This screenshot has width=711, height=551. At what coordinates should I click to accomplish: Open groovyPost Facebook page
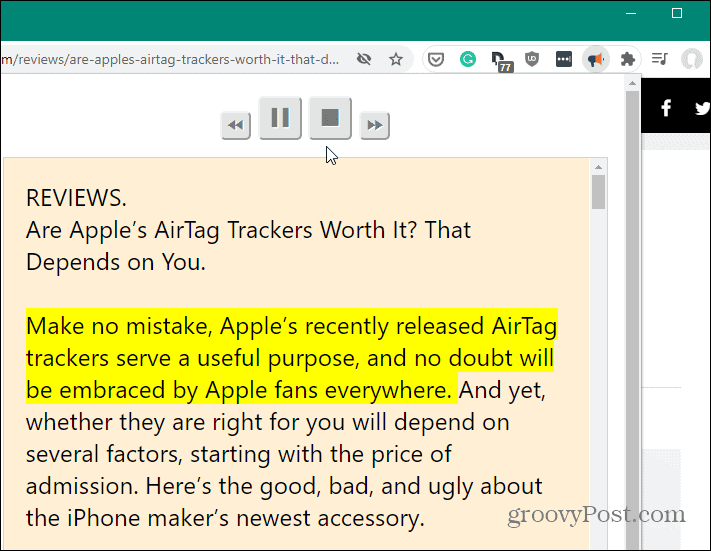point(666,108)
